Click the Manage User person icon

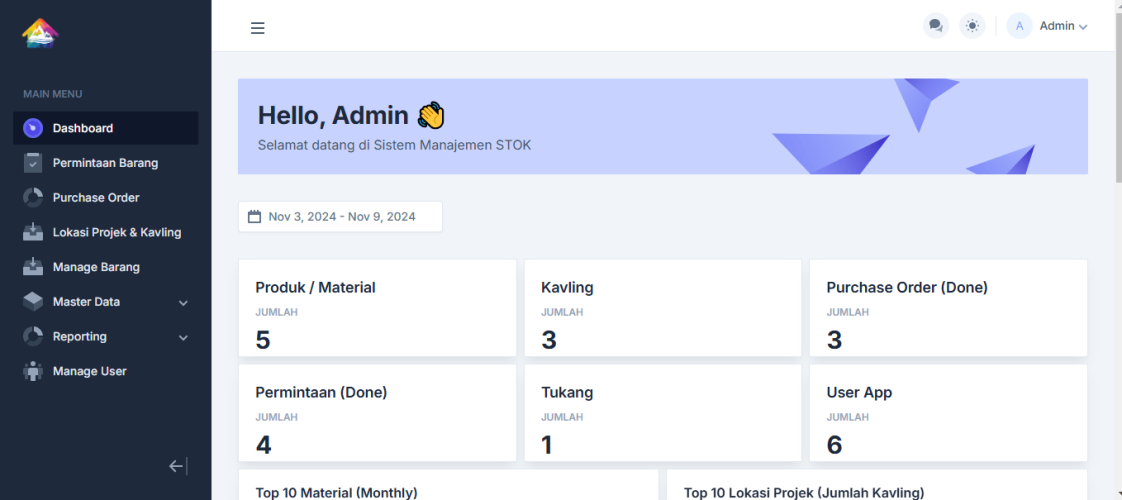33,371
